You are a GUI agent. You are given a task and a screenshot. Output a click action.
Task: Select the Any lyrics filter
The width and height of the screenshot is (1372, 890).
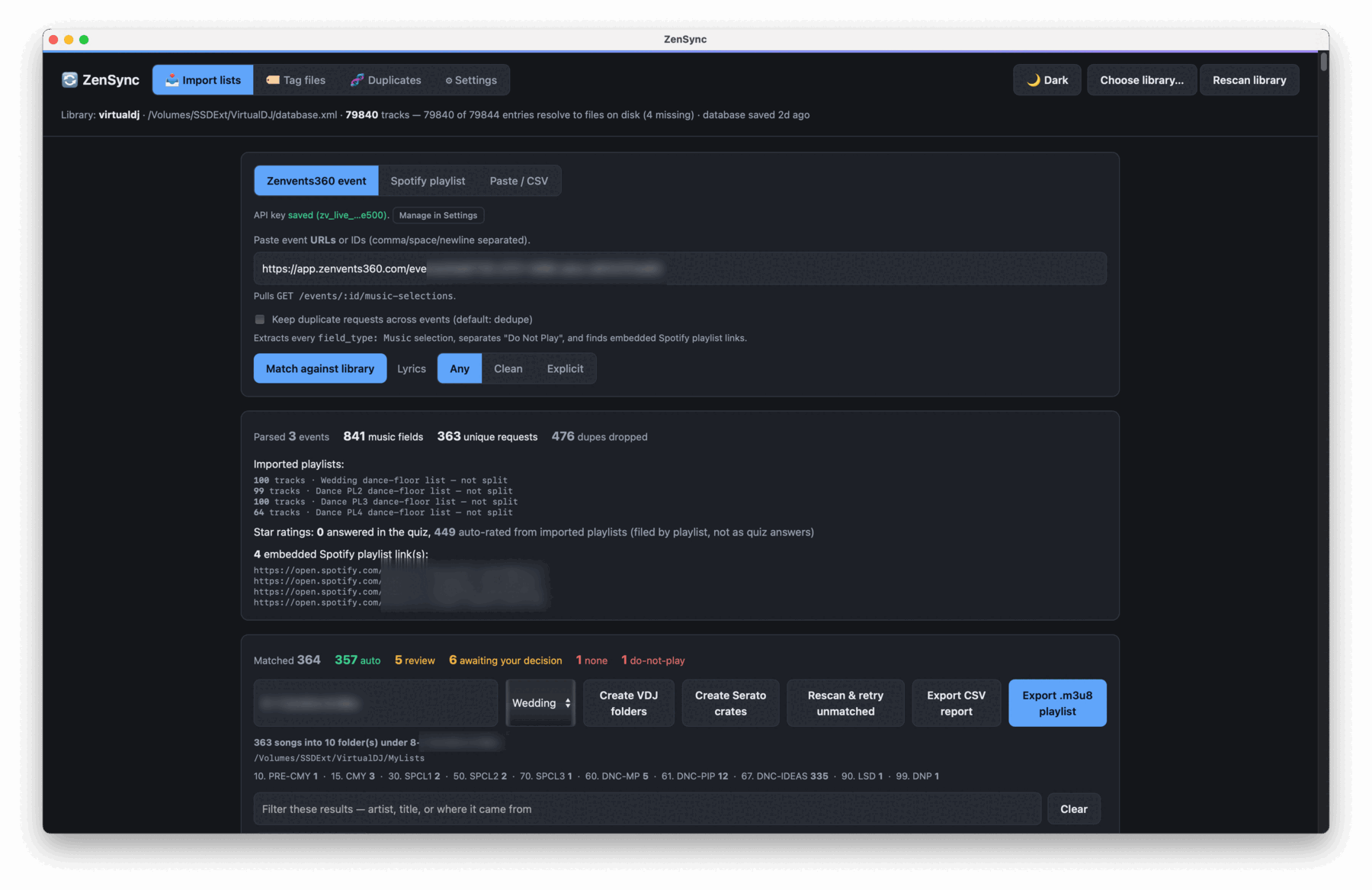460,368
